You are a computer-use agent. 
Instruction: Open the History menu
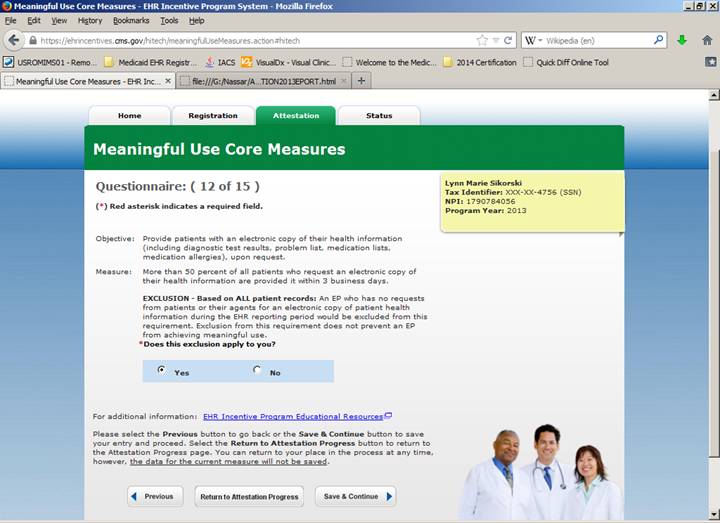pos(89,20)
